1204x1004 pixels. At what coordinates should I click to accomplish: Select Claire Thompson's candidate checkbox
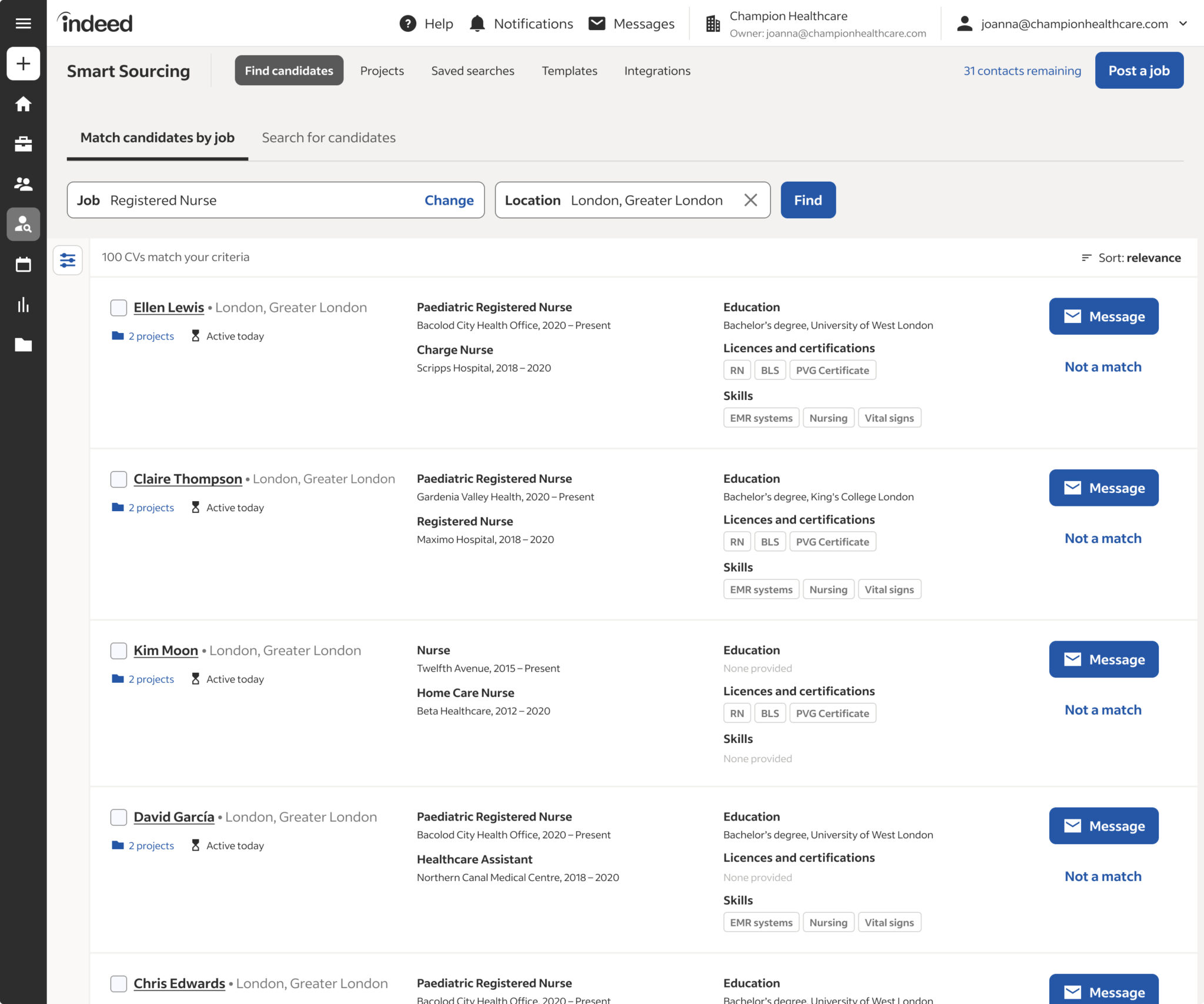(x=118, y=479)
